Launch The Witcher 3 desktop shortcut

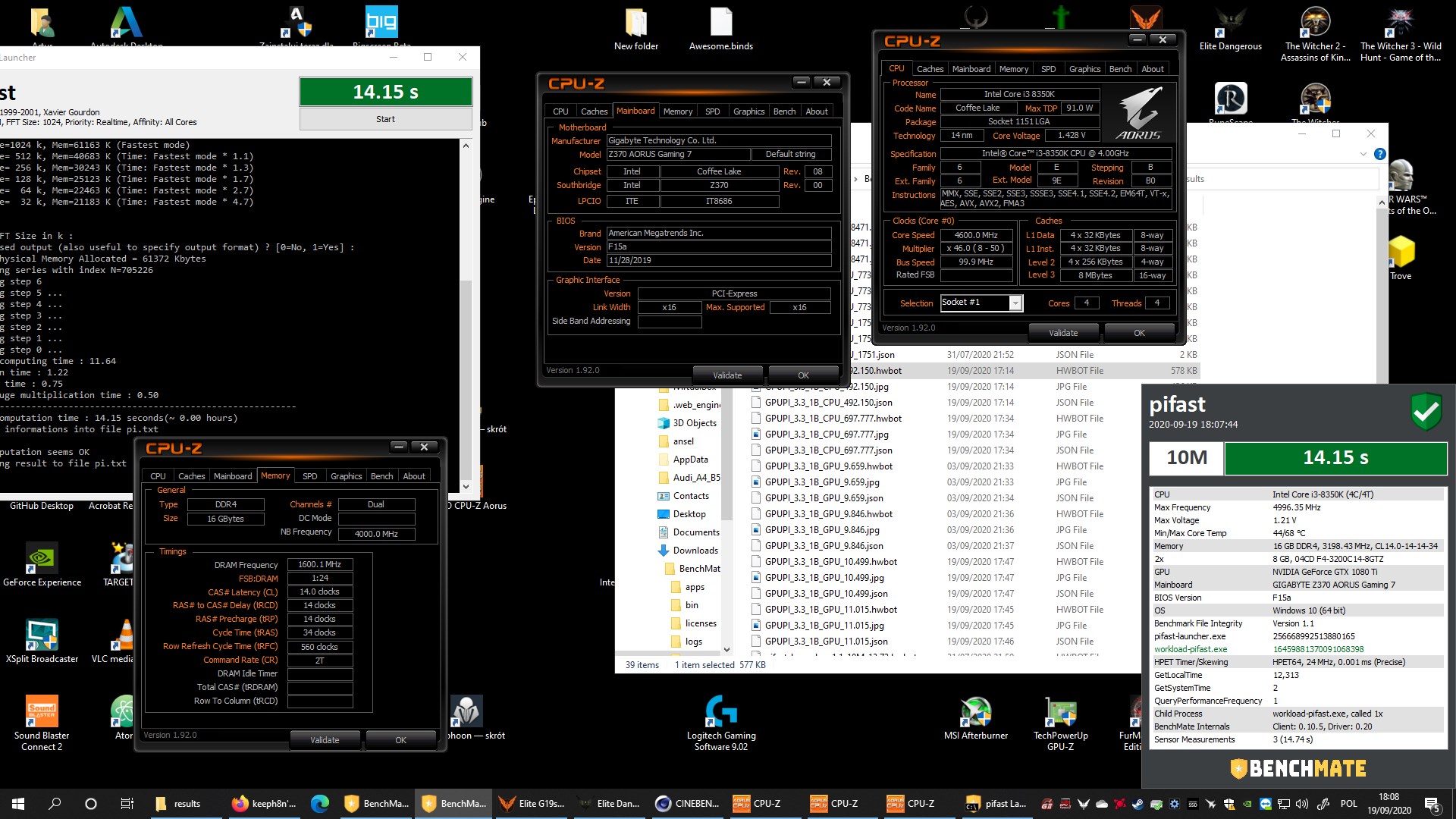coord(1400,33)
